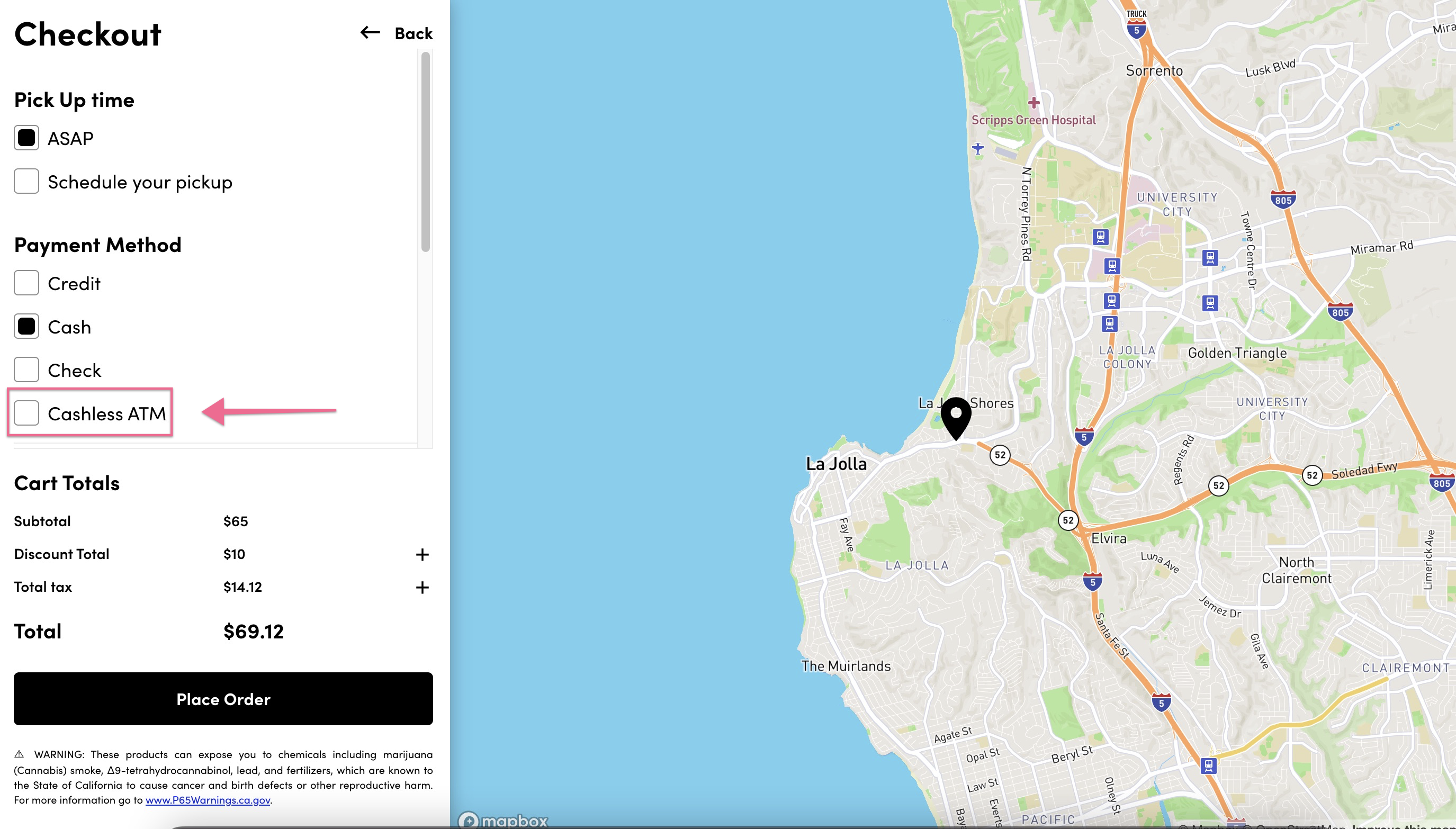Image resolution: width=1456 pixels, height=829 pixels.
Task: Check Schedule your pickup option
Action: tap(26, 182)
